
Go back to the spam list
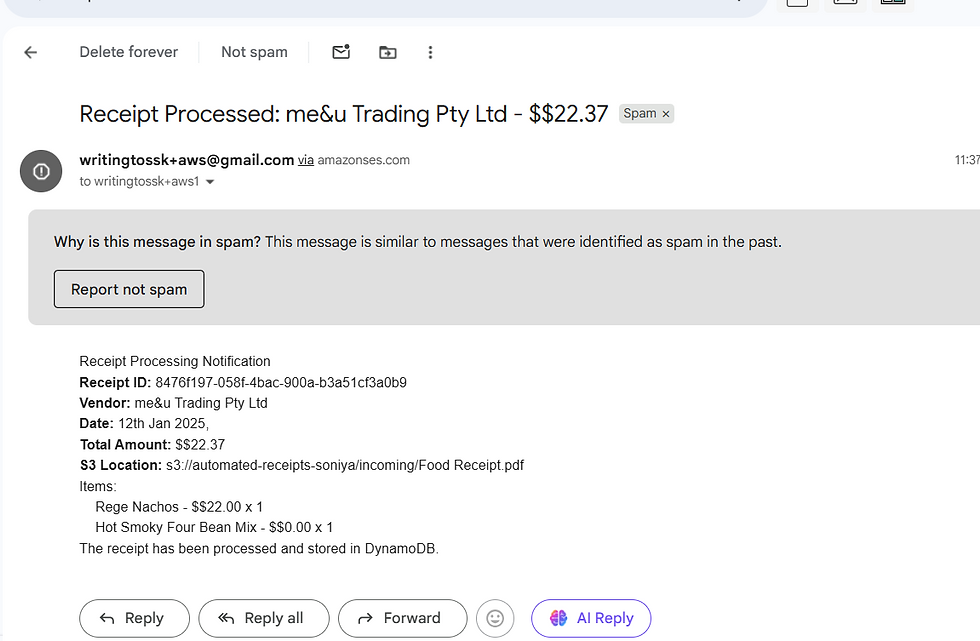(x=31, y=53)
